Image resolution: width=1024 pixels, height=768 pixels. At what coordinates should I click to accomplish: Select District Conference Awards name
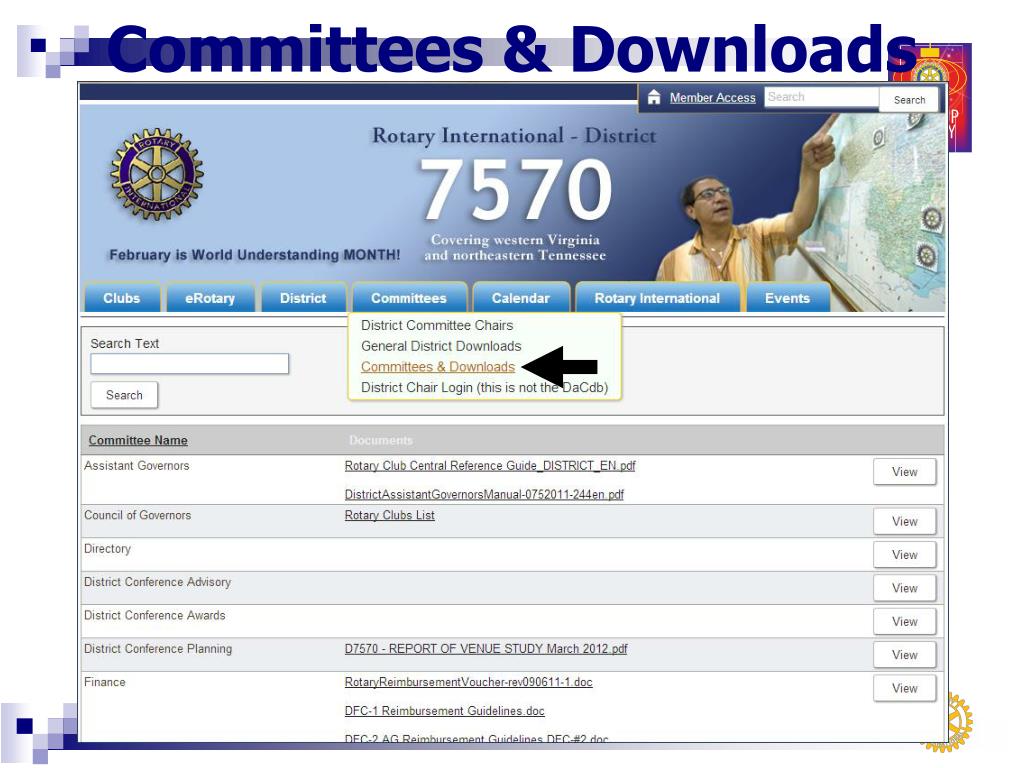[x=154, y=615]
